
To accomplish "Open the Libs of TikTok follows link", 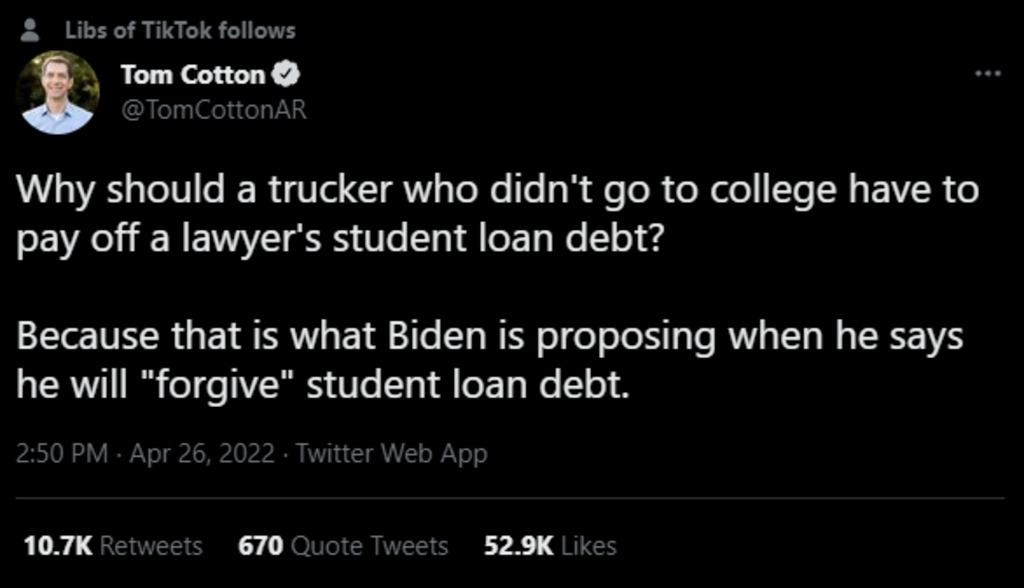I will click(x=180, y=30).
